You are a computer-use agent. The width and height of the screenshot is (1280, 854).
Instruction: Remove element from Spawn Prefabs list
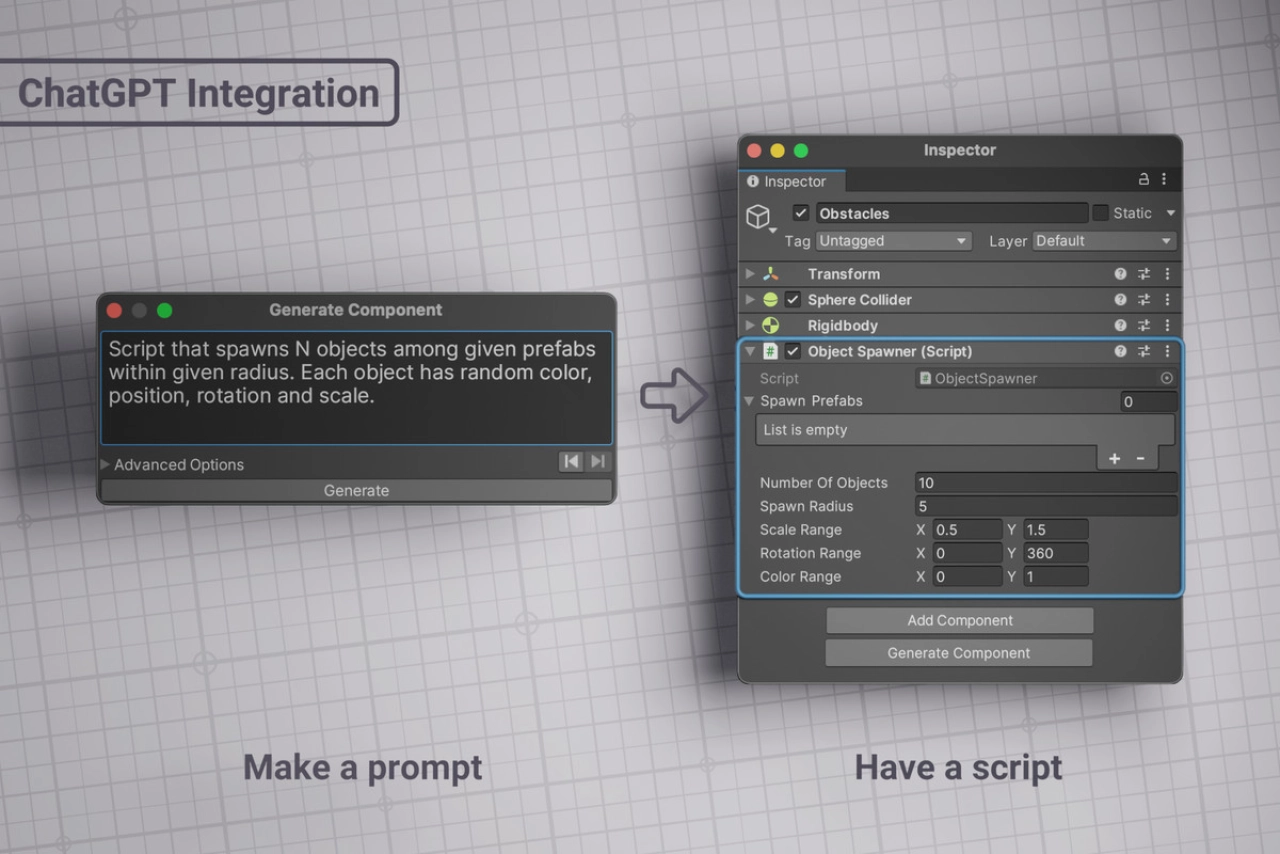click(x=1141, y=459)
